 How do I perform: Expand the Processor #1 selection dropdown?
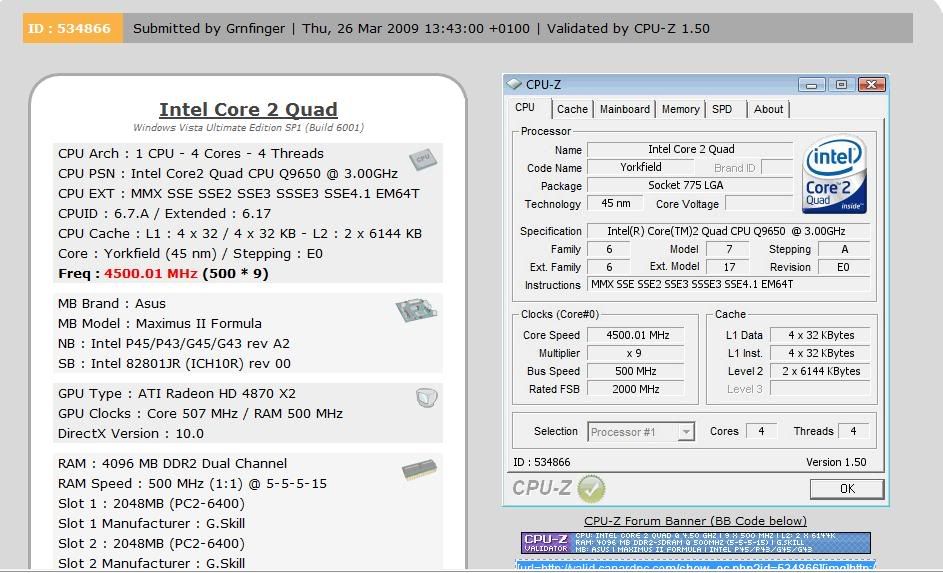[686, 432]
